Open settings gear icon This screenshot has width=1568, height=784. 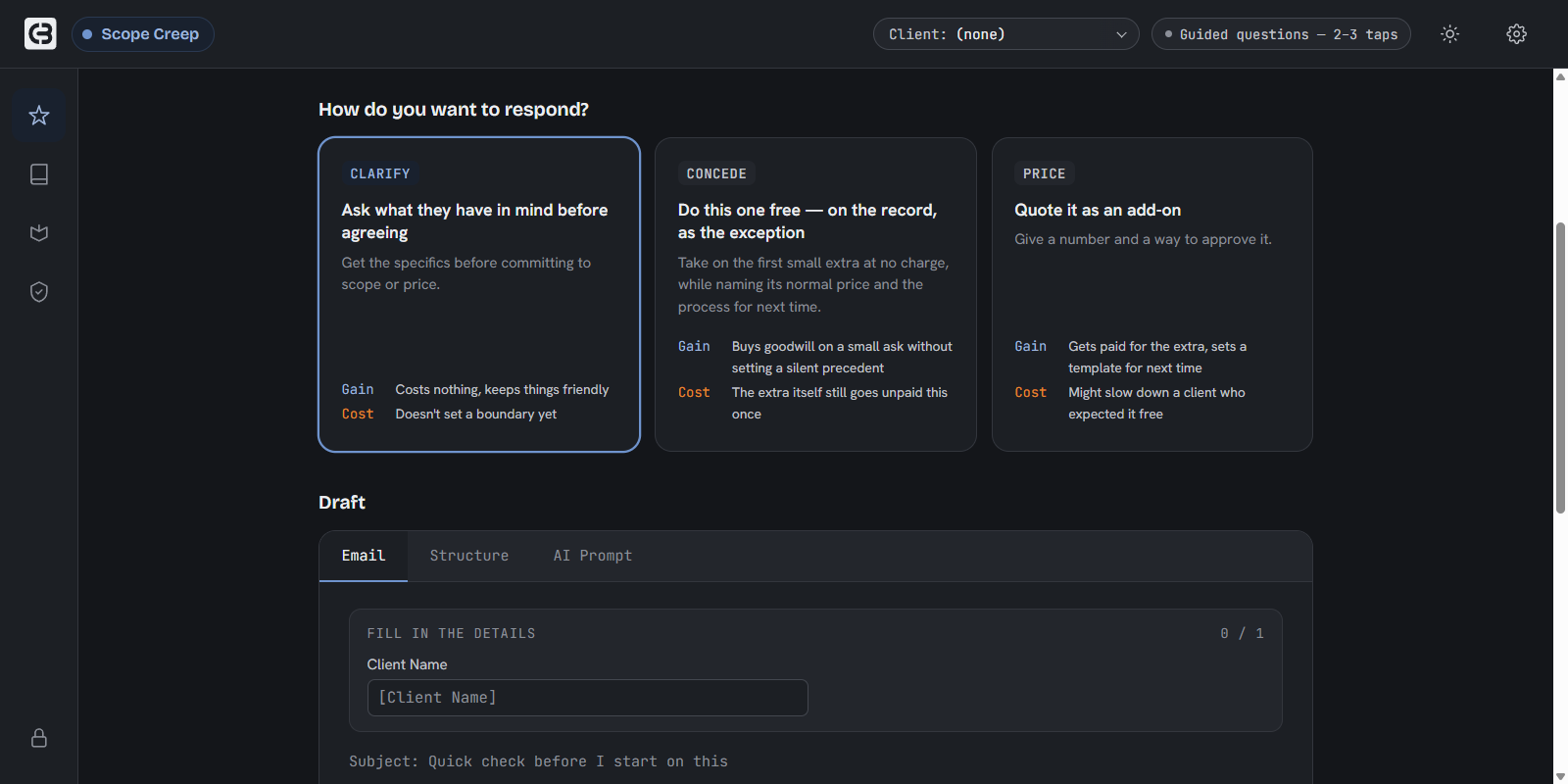point(1516,34)
